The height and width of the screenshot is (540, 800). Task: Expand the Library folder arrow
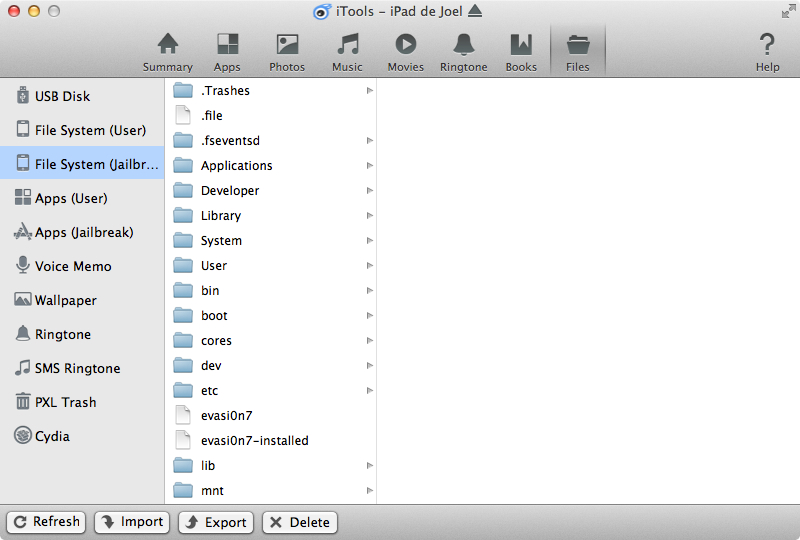[370, 215]
